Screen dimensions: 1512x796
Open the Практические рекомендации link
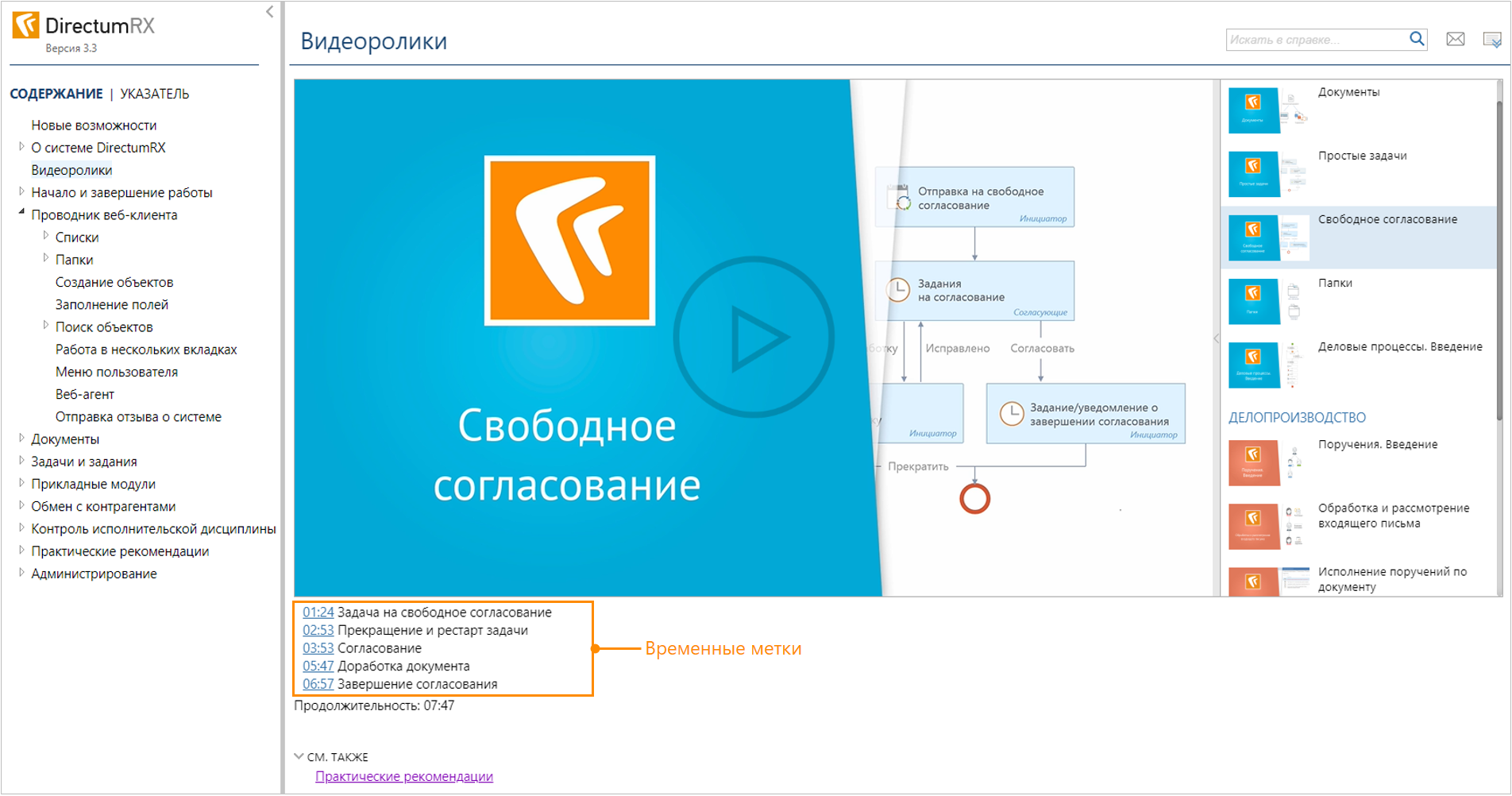tap(403, 776)
